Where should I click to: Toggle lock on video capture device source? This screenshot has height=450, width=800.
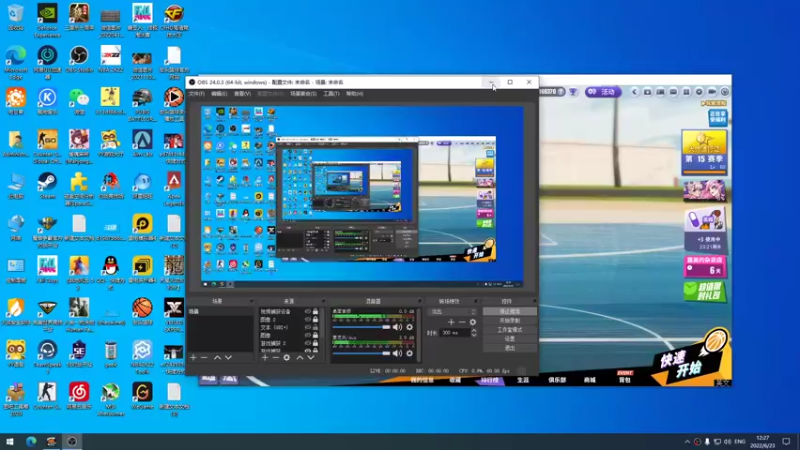[x=315, y=311]
